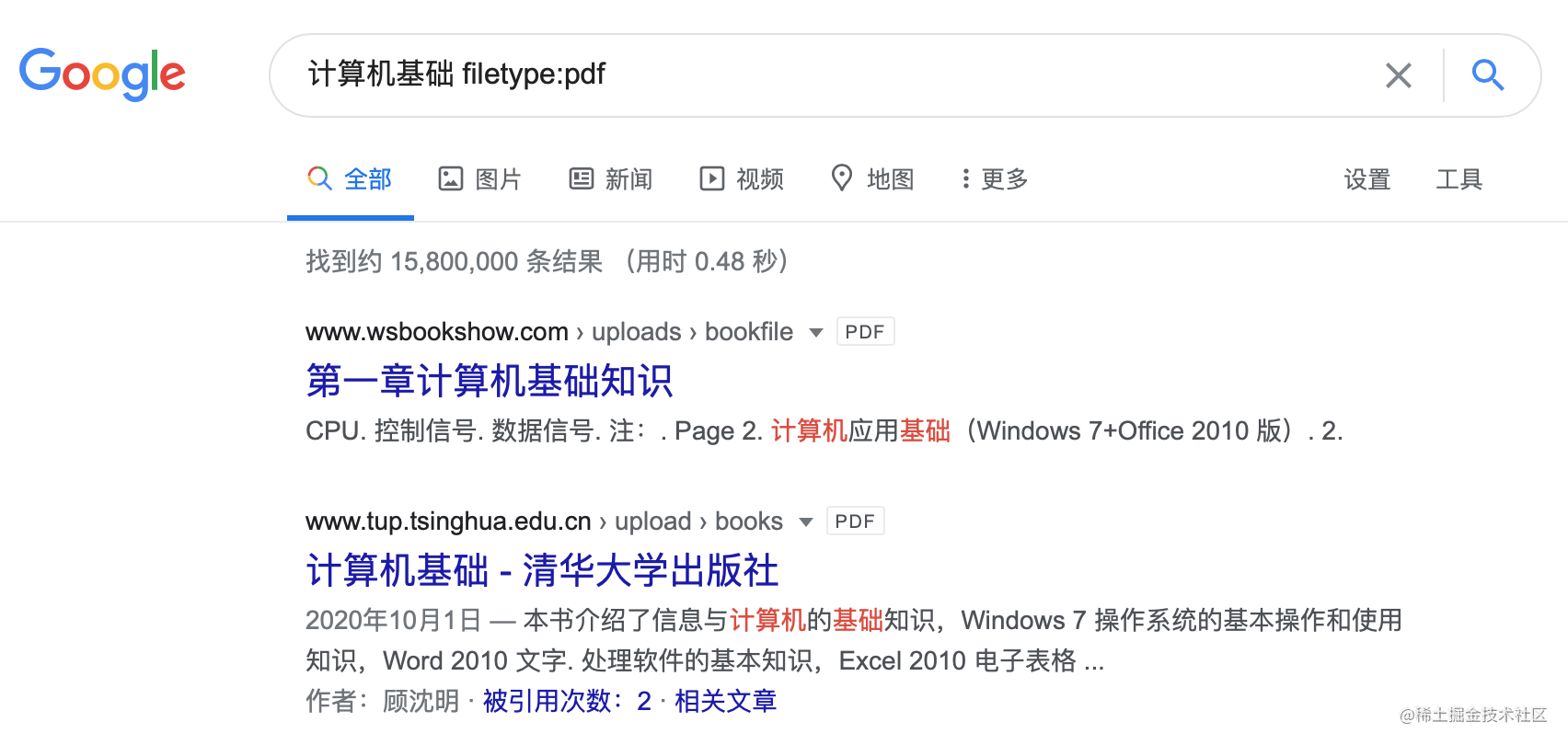The width and height of the screenshot is (1568, 745).
Task: Open the 相关文章 link
Action: coord(725,701)
